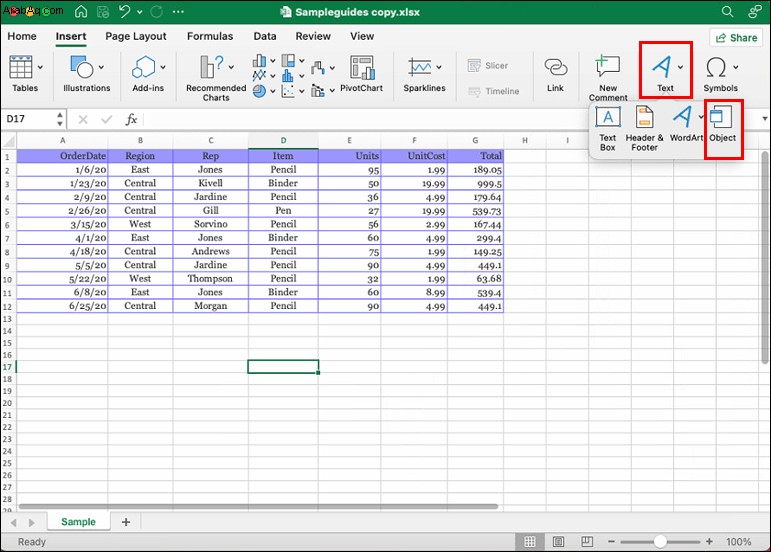771x552 pixels.
Task: Confirm the formula bar entry (checkmark)
Action: pos(107,119)
